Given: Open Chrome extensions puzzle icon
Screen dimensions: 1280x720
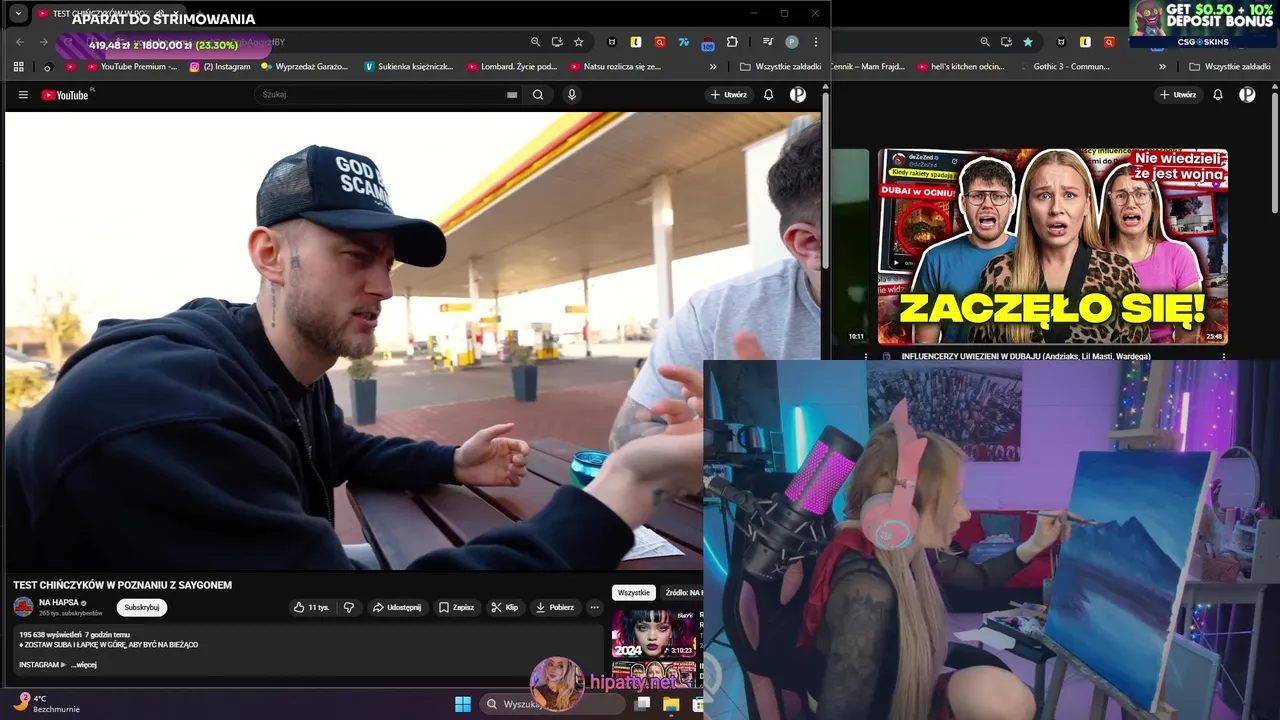Looking at the screenshot, I should coord(732,42).
